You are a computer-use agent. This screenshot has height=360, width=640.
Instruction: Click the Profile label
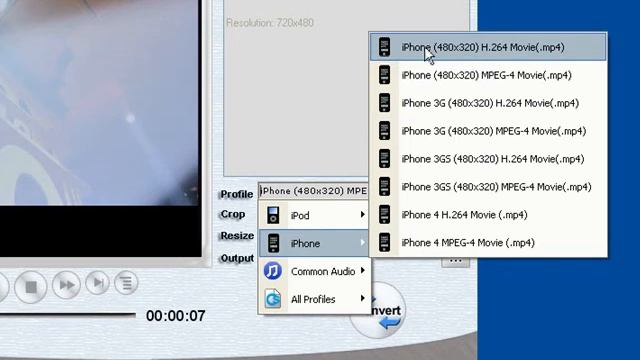click(237, 194)
